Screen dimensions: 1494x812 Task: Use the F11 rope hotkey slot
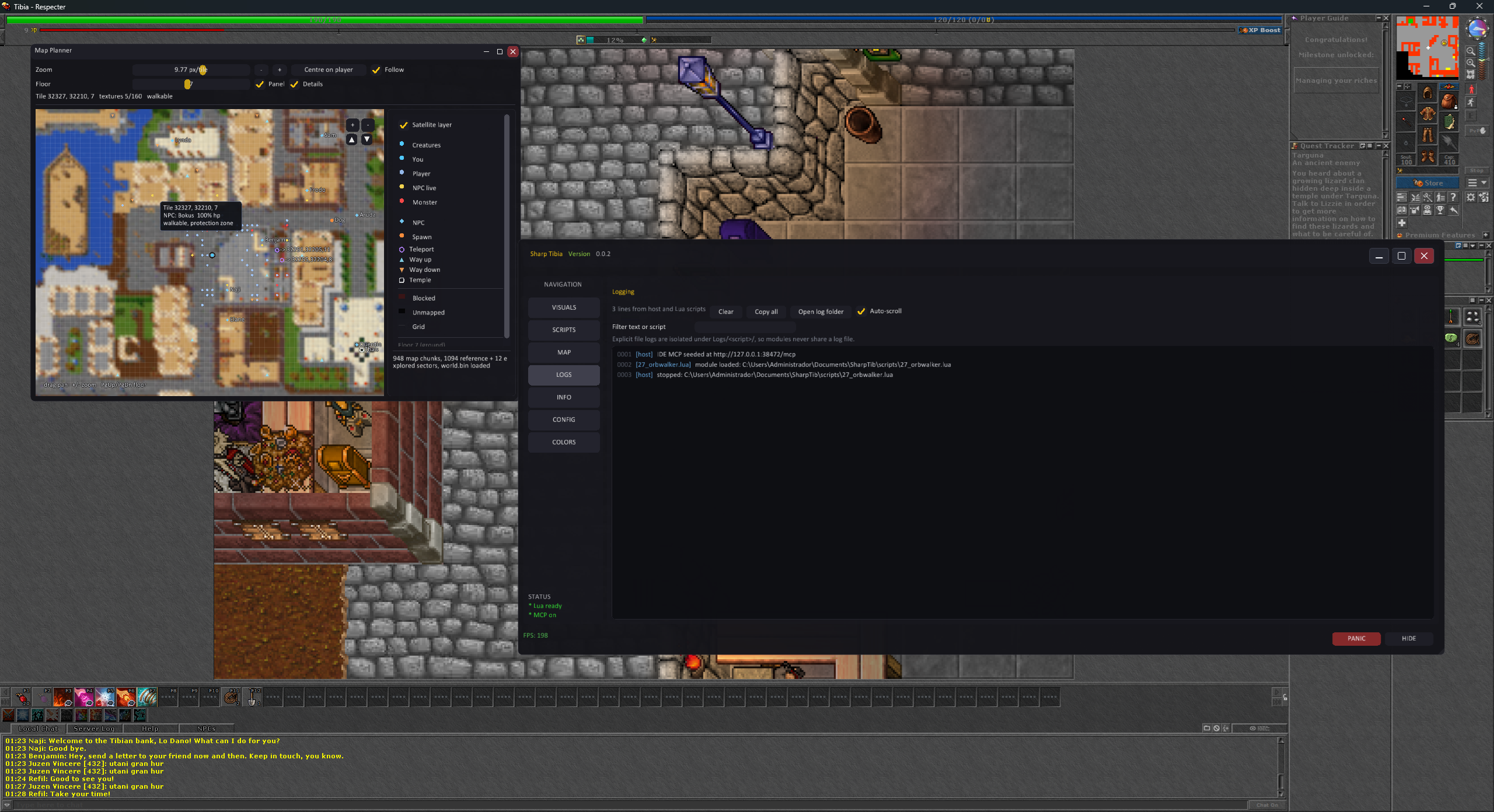tap(231, 697)
